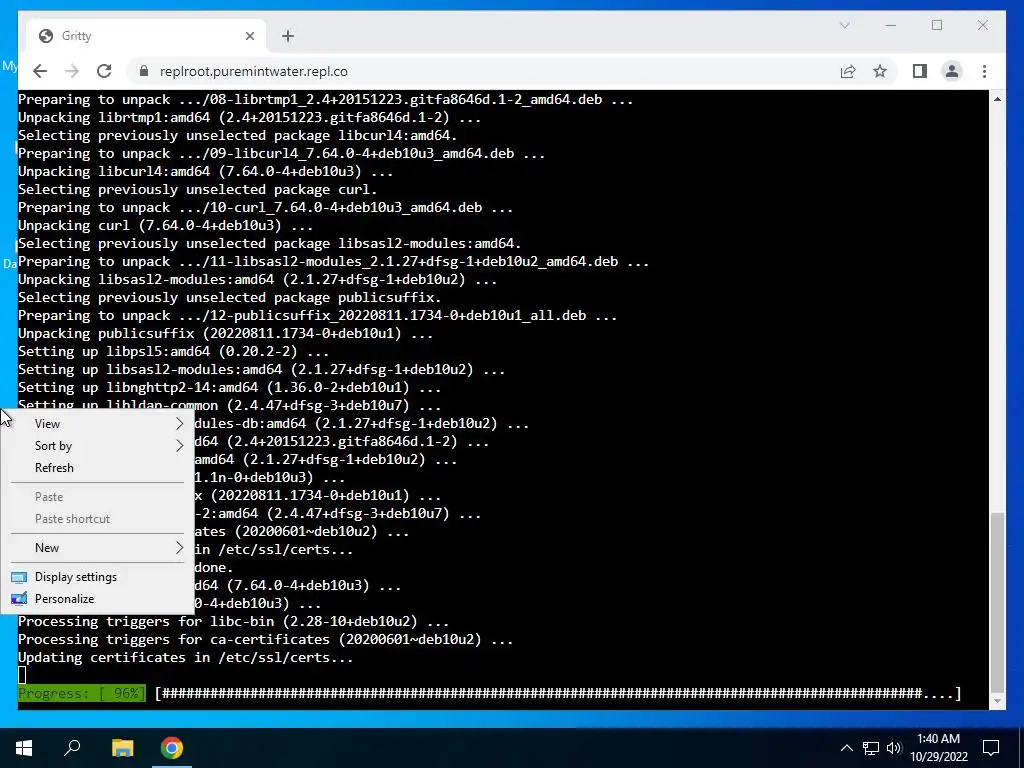Click 'Unpacking publicsuffix' line
The height and width of the screenshot is (768, 1024).
[x=225, y=334]
